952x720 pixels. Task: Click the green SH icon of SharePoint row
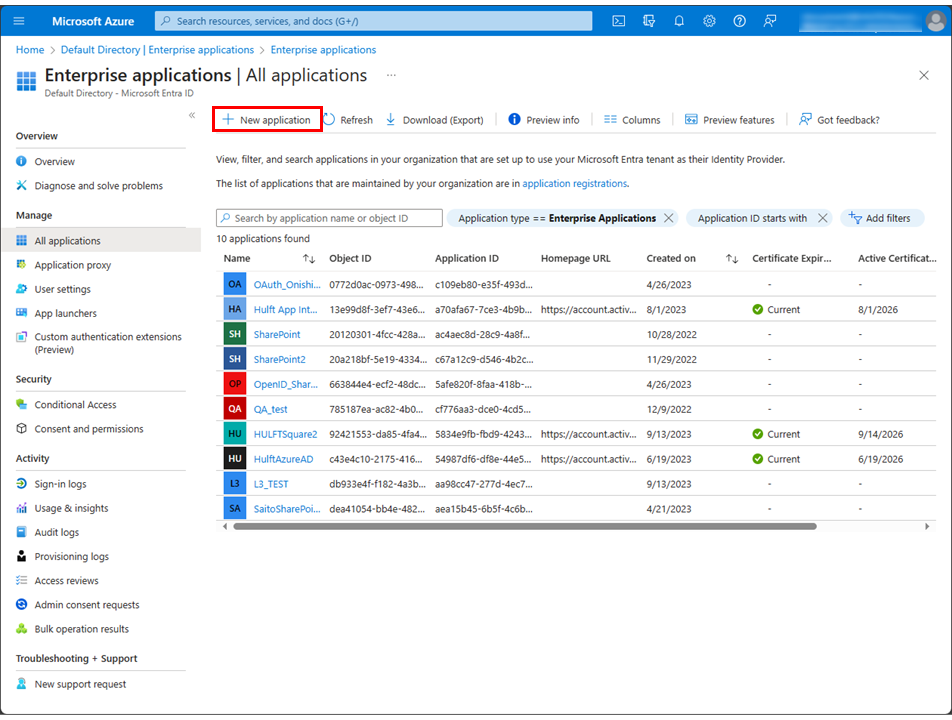coord(235,335)
